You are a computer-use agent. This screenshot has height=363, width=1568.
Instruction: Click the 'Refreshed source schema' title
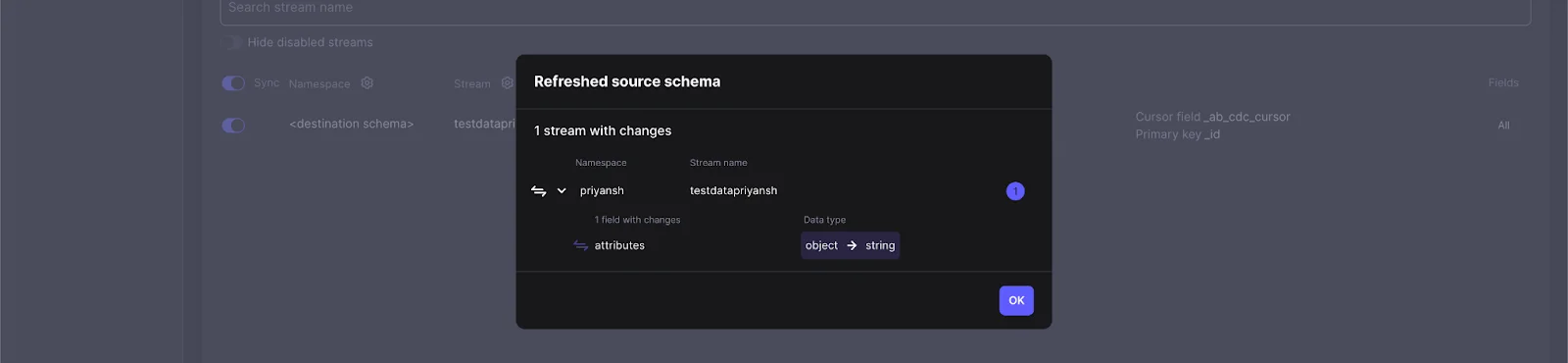[627, 81]
